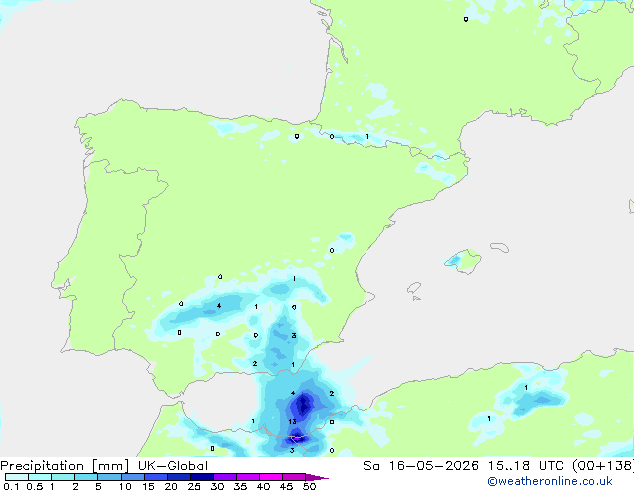Click the arrow tip above 50 on the legend
Screen dimensions: 634x490
[317, 478]
